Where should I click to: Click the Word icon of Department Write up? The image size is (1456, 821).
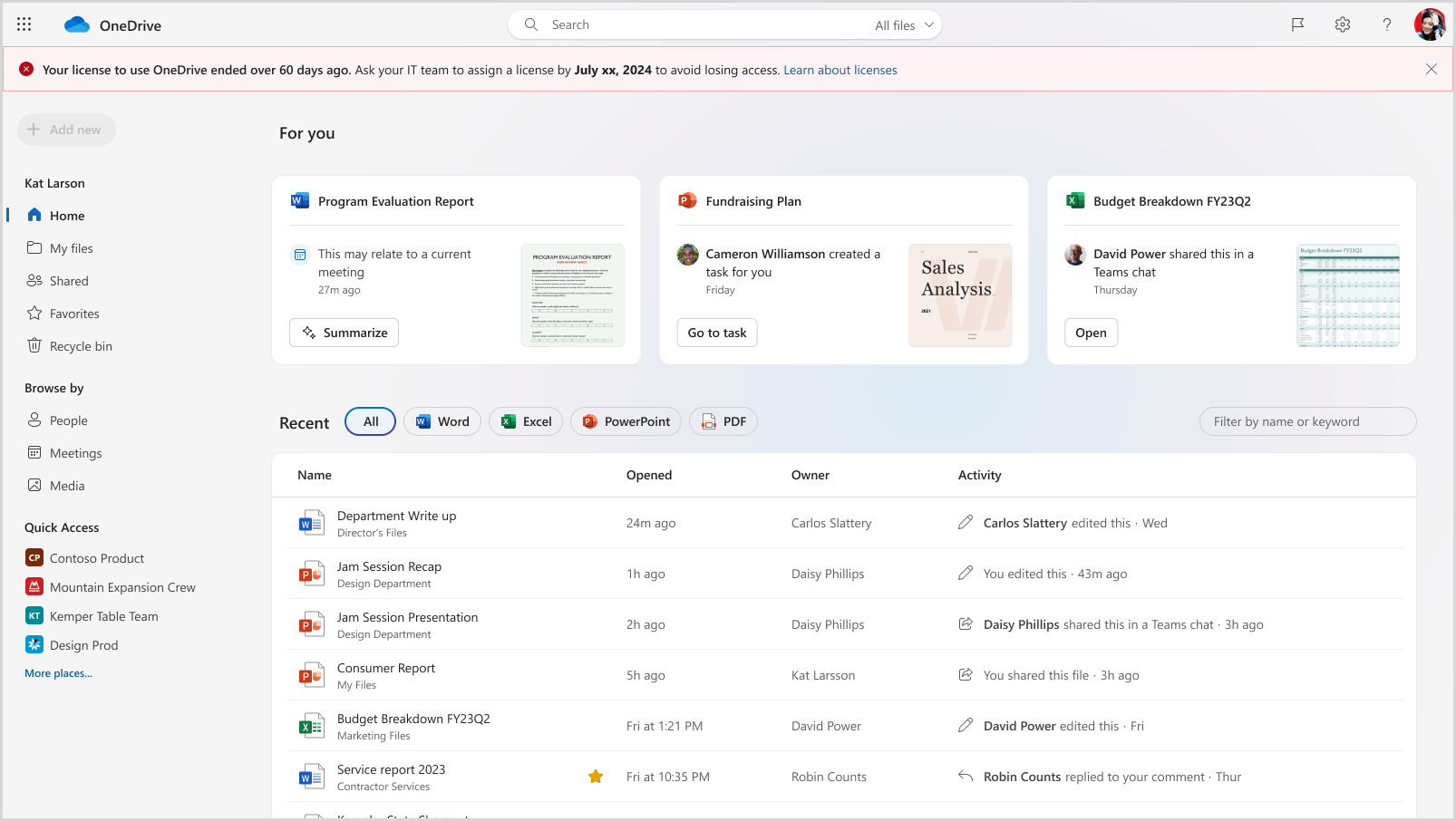(311, 523)
